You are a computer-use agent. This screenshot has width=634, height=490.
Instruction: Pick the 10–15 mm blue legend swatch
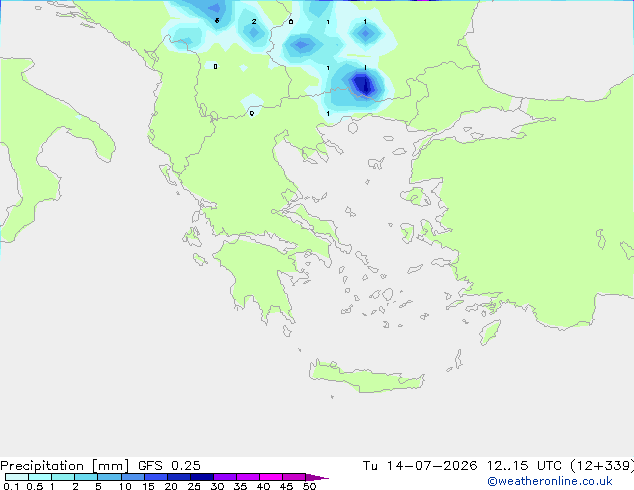point(132,477)
